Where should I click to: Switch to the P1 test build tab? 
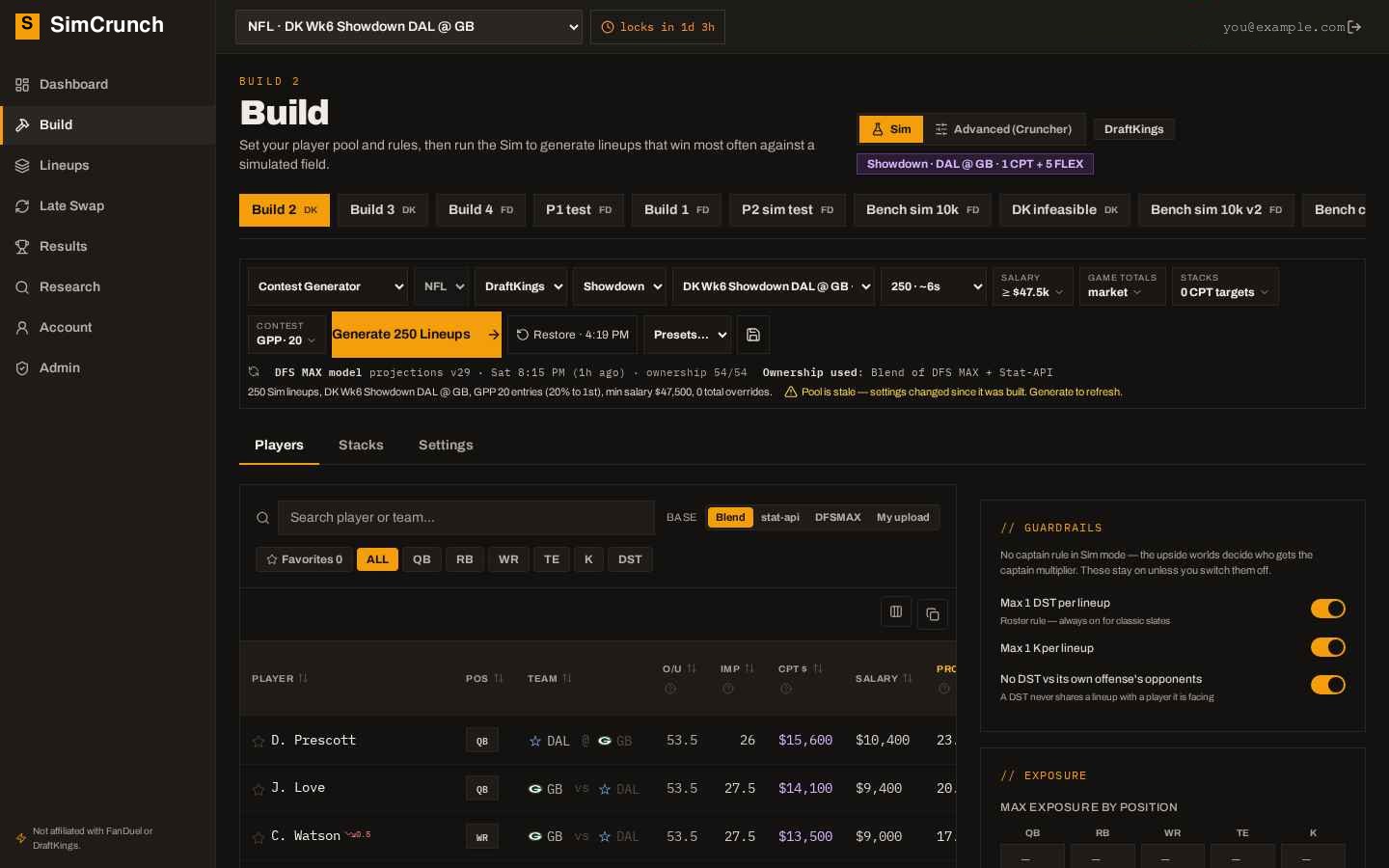[x=579, y=210]
